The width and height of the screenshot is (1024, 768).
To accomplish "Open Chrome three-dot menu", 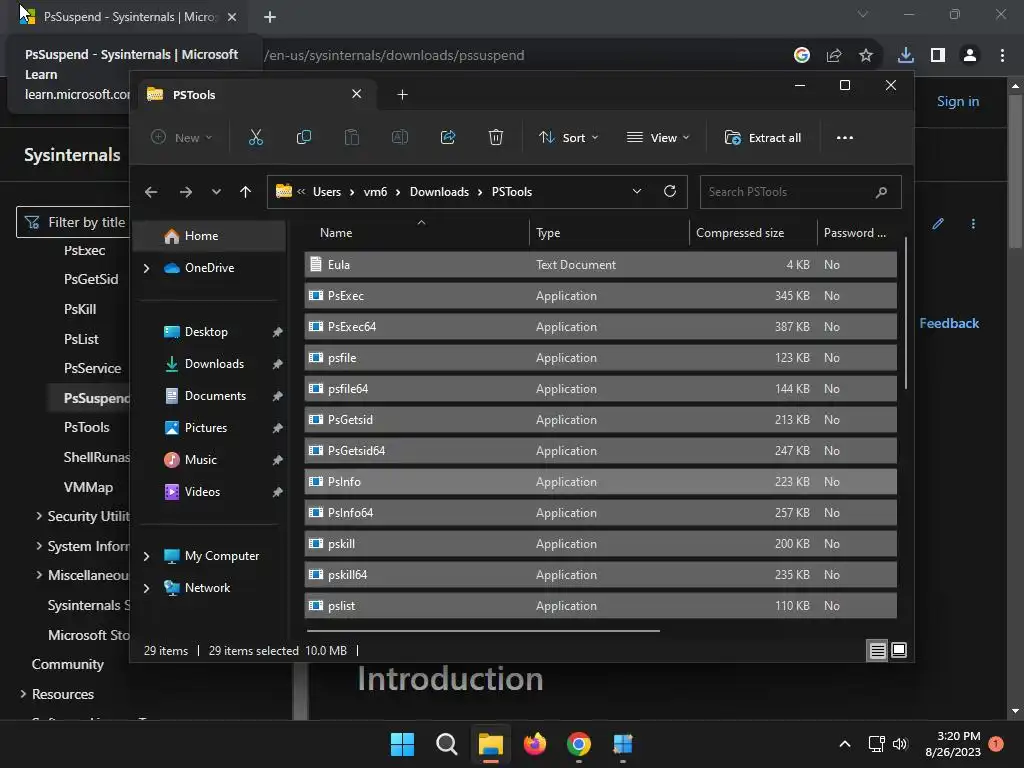I will click(1002, 56).
